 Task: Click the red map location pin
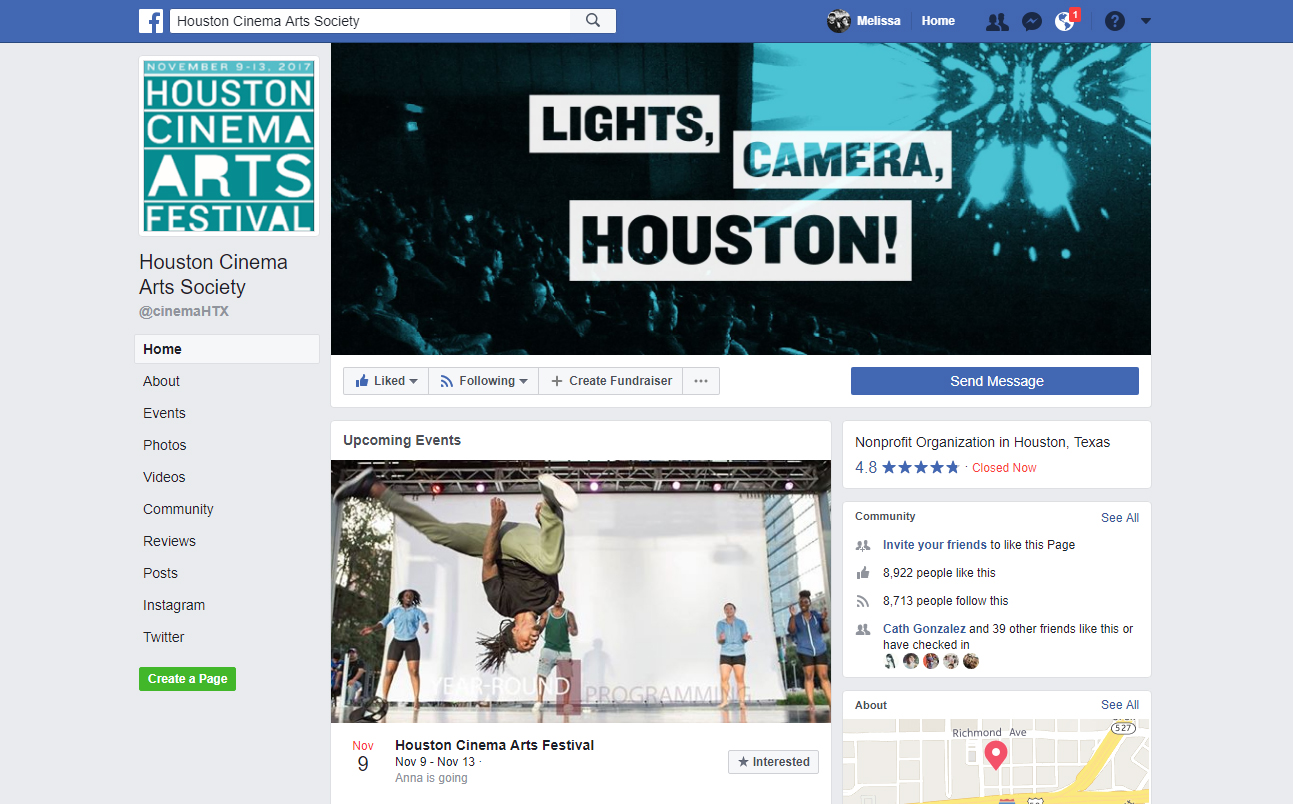[995, 755]
